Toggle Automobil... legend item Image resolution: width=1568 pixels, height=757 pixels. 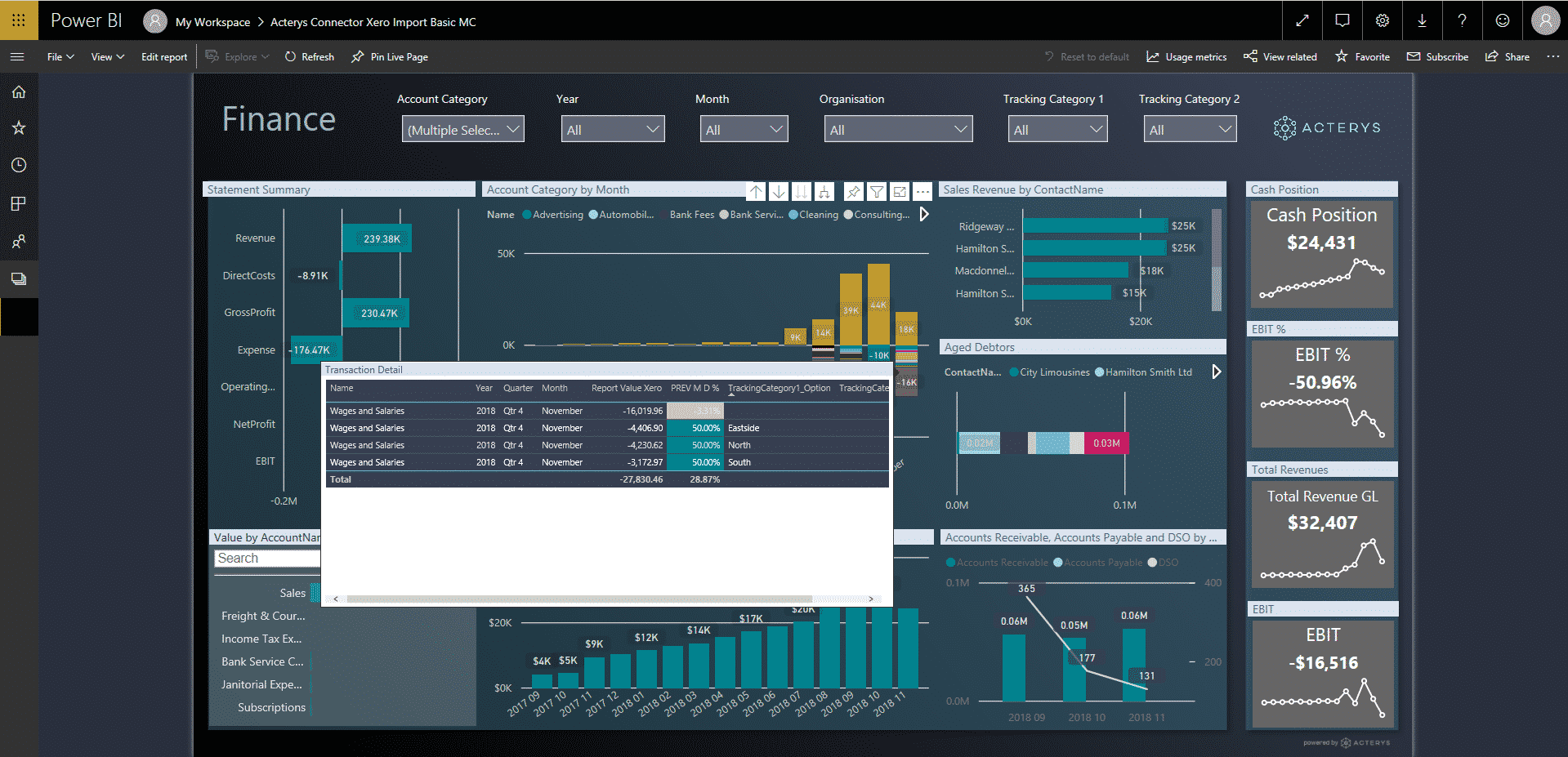tap(622, 215)
